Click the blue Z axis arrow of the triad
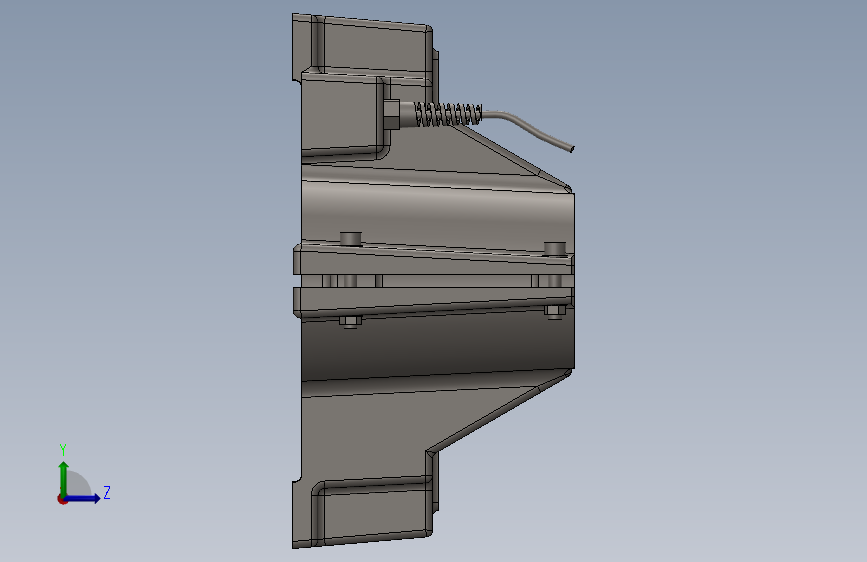The height and width of the screenshot is (562, 867). [x=83, y=498]
